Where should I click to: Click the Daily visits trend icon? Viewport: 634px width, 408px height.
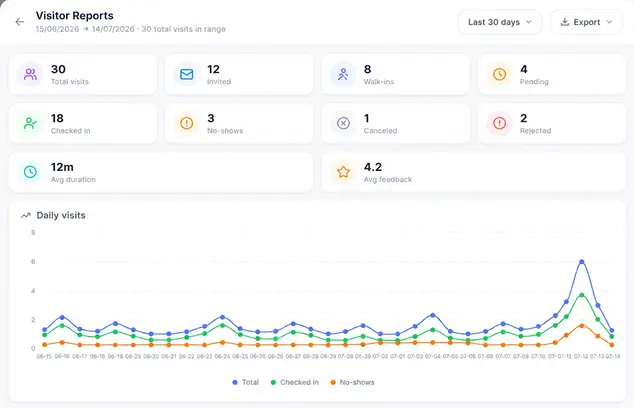coord(26,216)
